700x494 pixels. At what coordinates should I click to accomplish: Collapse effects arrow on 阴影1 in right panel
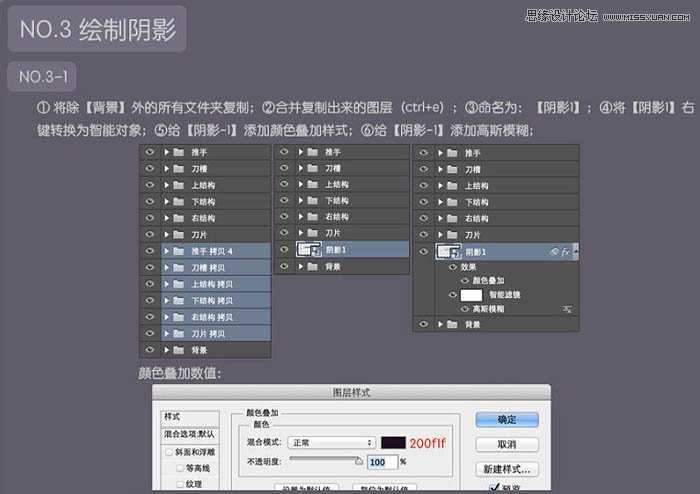click(575, 252)
